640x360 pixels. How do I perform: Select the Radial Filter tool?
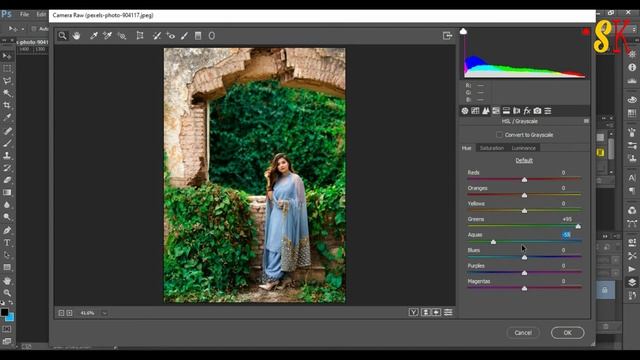[212, 36]
